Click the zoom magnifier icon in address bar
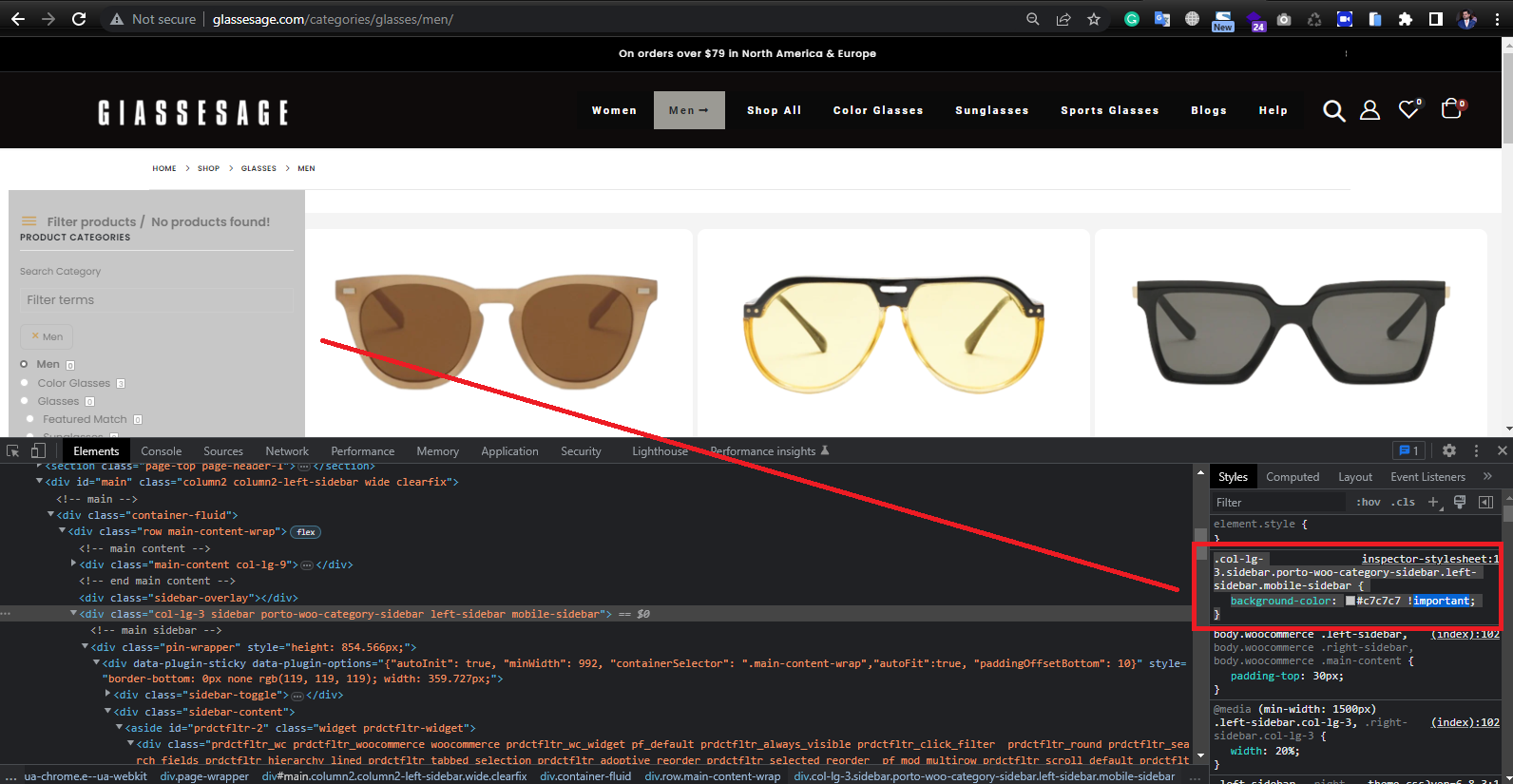The image size is (1513, 784). coord(1033,19)
